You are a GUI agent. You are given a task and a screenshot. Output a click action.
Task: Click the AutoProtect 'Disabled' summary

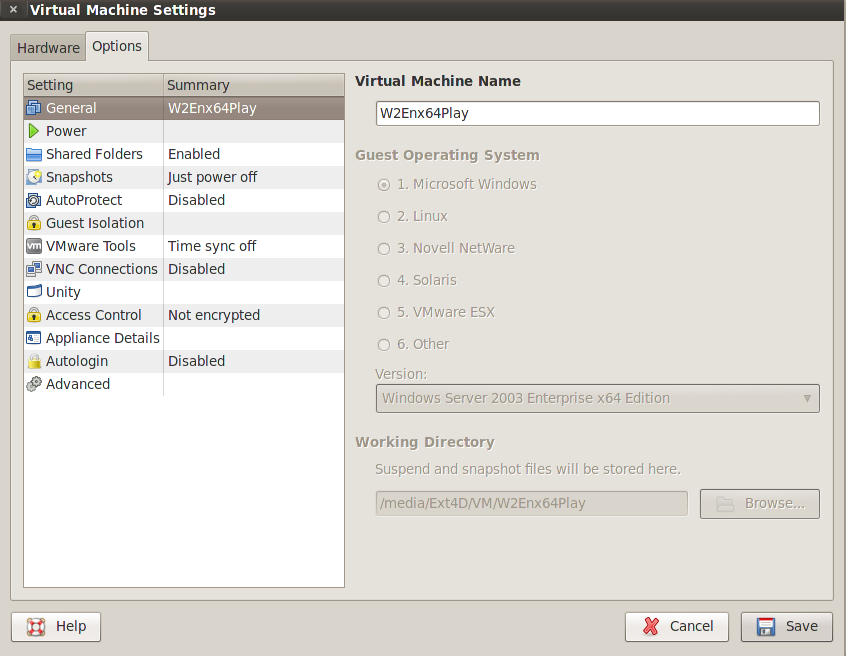point(197,200)
